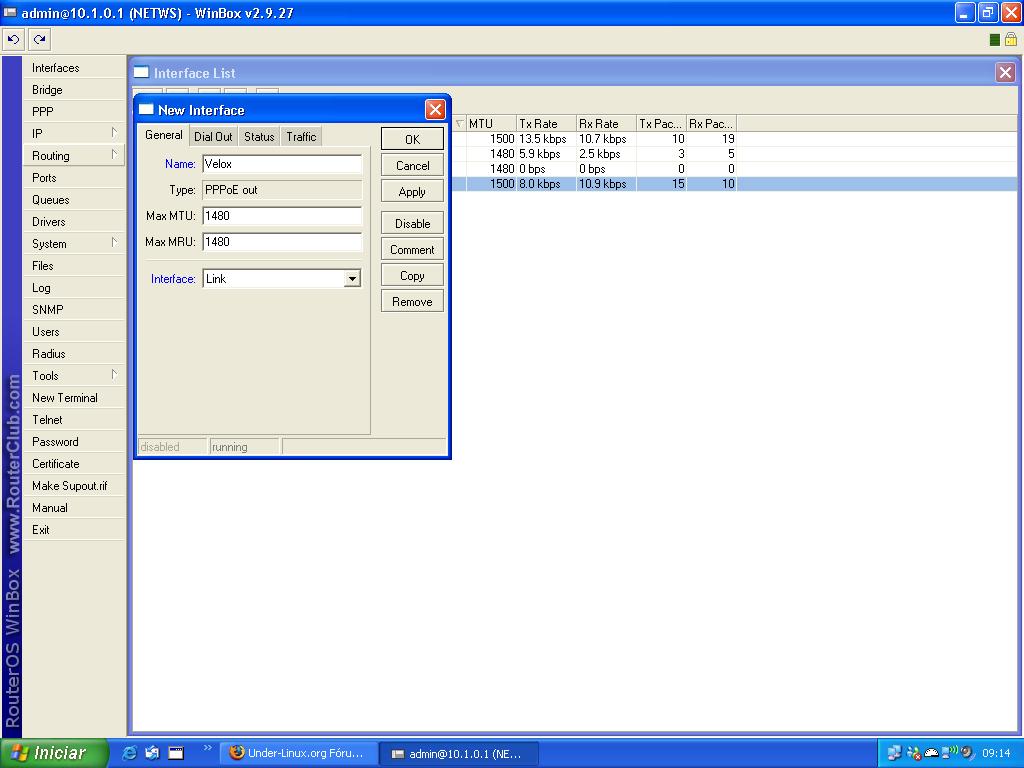Open the Users menu item
Viewport: 1024px width, 768px height.
tap(74, 332)
